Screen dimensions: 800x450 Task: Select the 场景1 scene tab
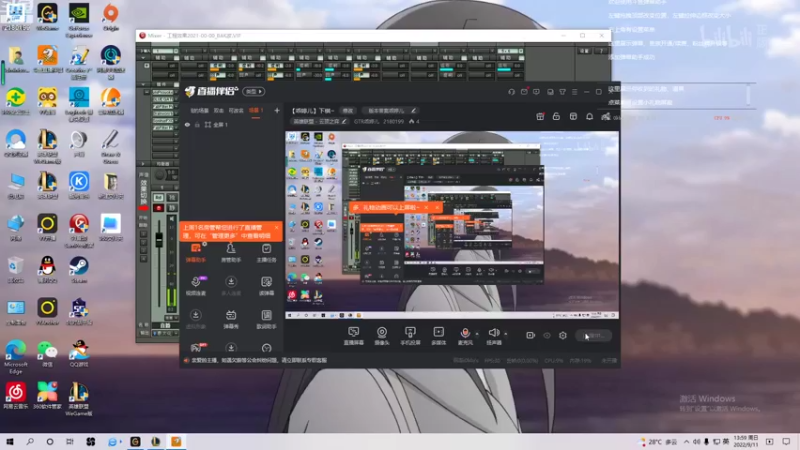[256, 111]
